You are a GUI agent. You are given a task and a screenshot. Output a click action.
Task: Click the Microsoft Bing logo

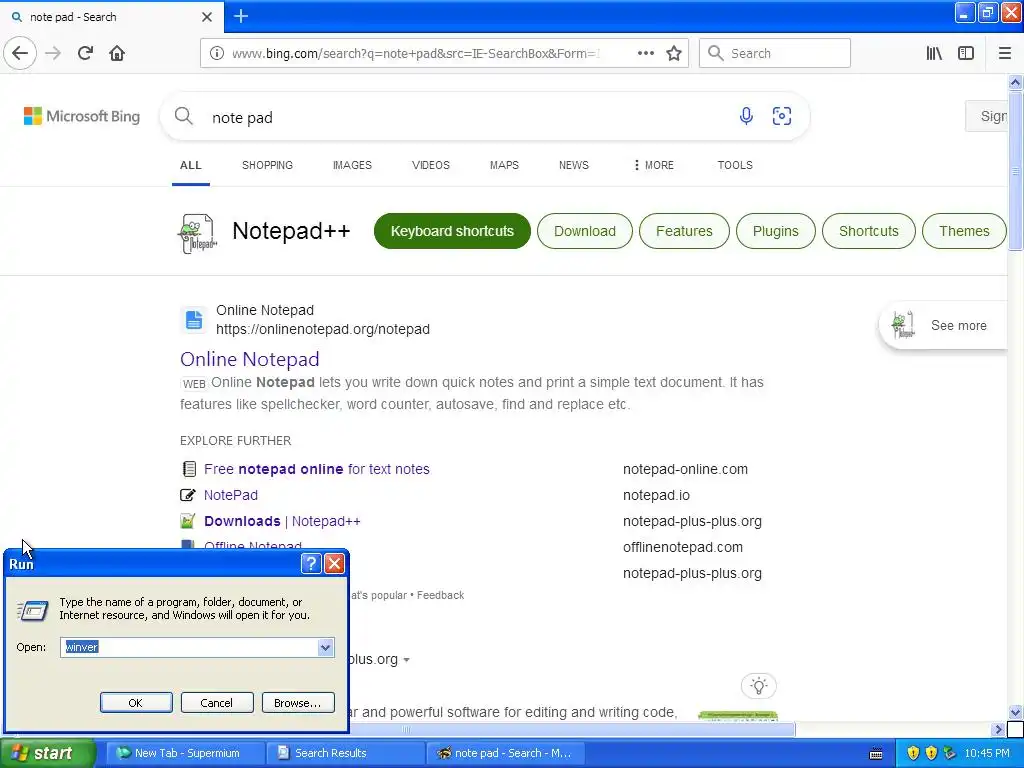(x=82, y=116)
